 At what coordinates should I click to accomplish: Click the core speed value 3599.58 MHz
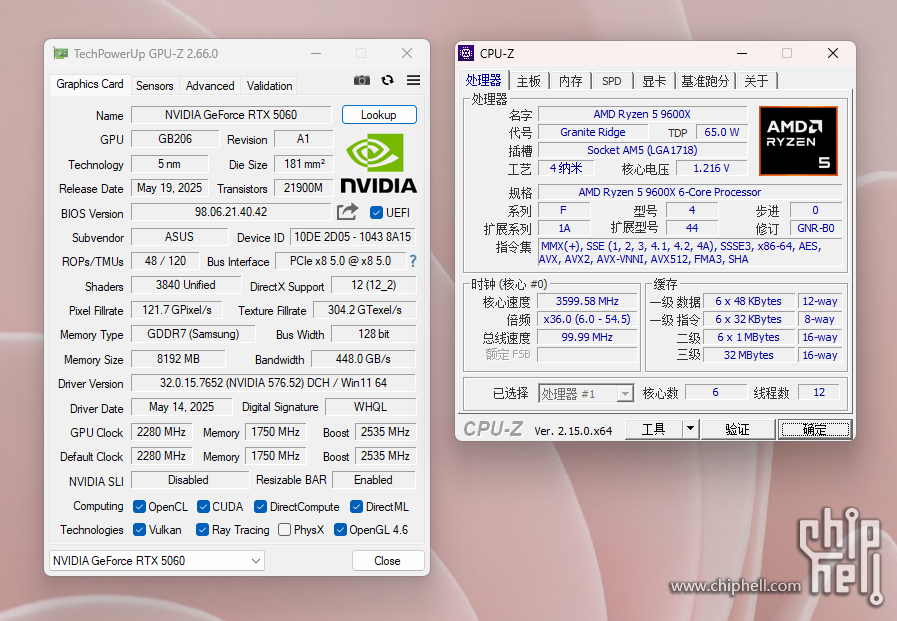click(588, 301)
